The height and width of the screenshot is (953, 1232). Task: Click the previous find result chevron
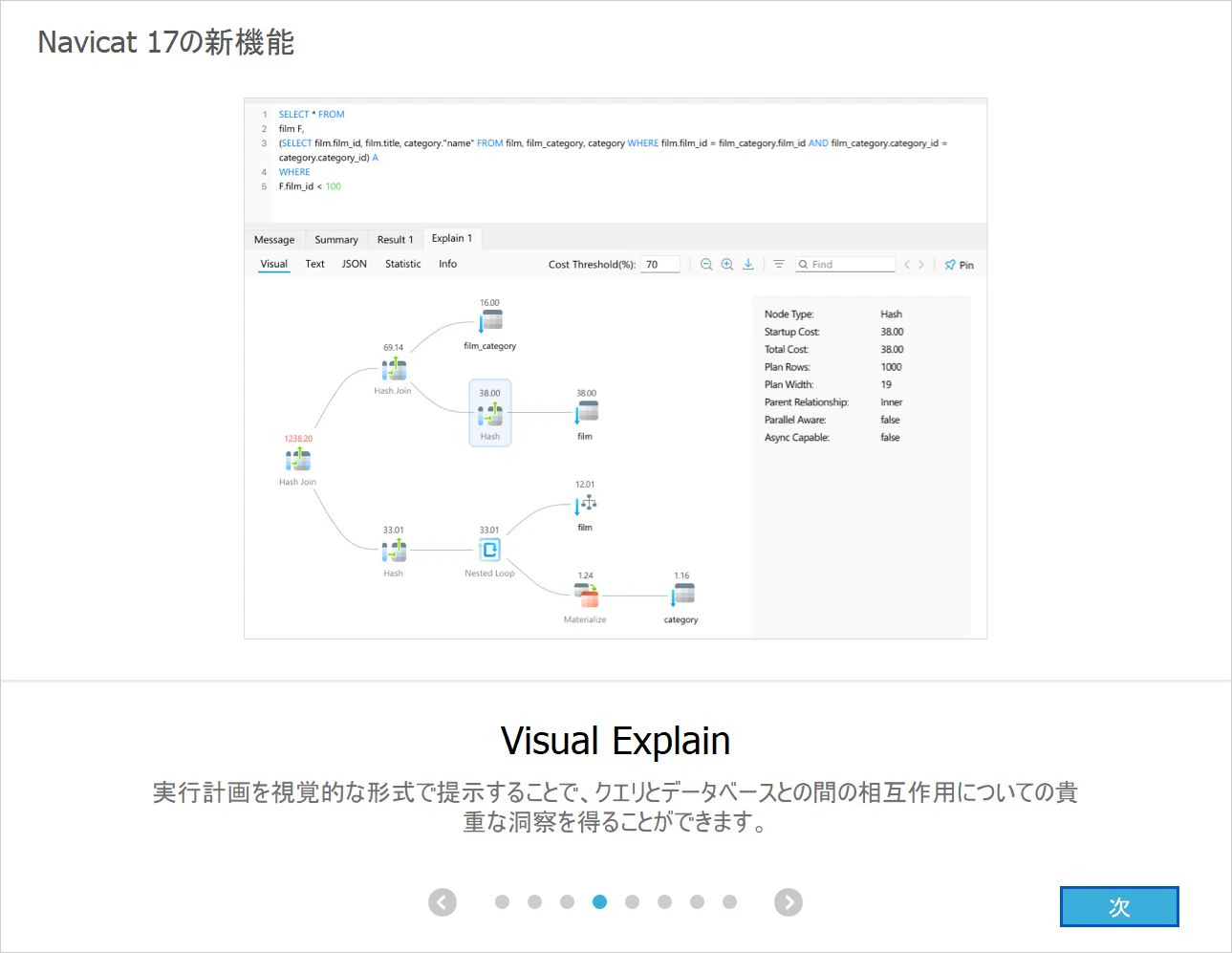(907, 265)
